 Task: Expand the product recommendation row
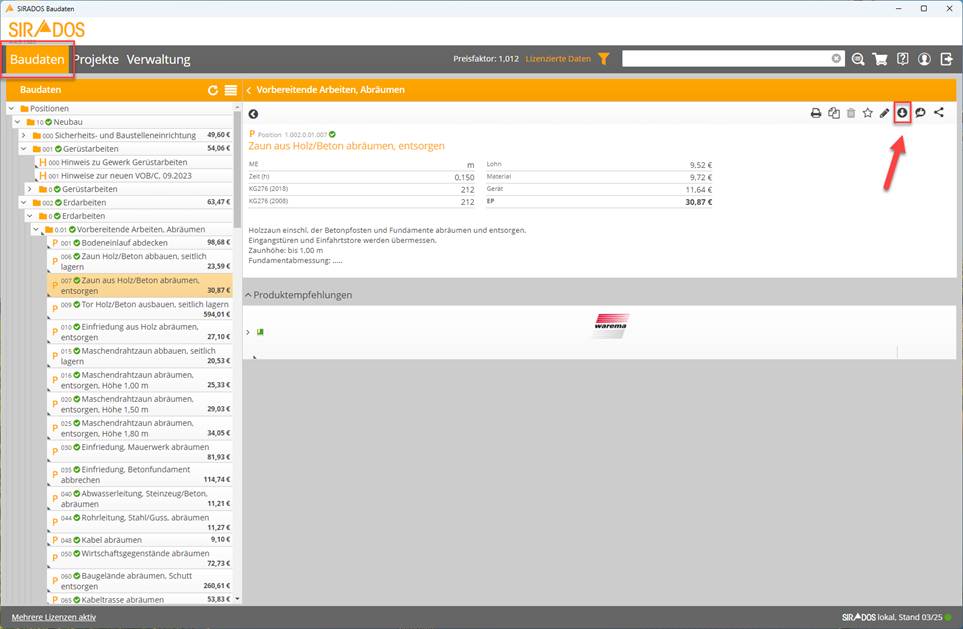248,332
